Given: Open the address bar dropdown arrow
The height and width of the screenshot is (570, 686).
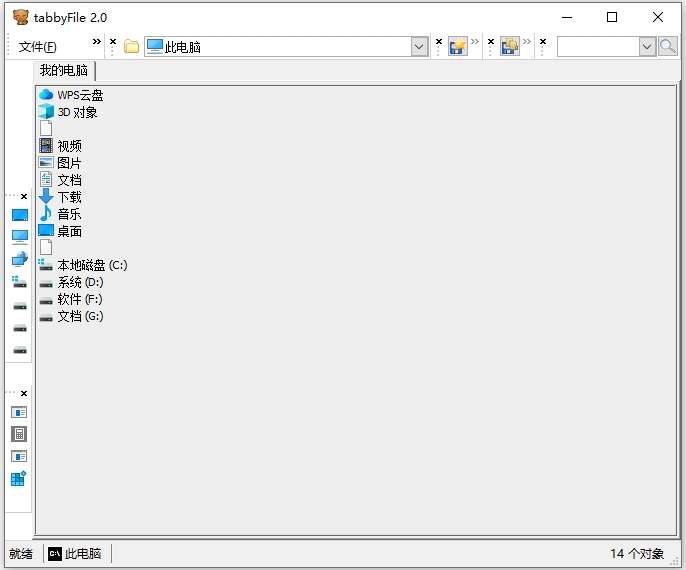Looking at the screenshot, I should pos(419,46).
